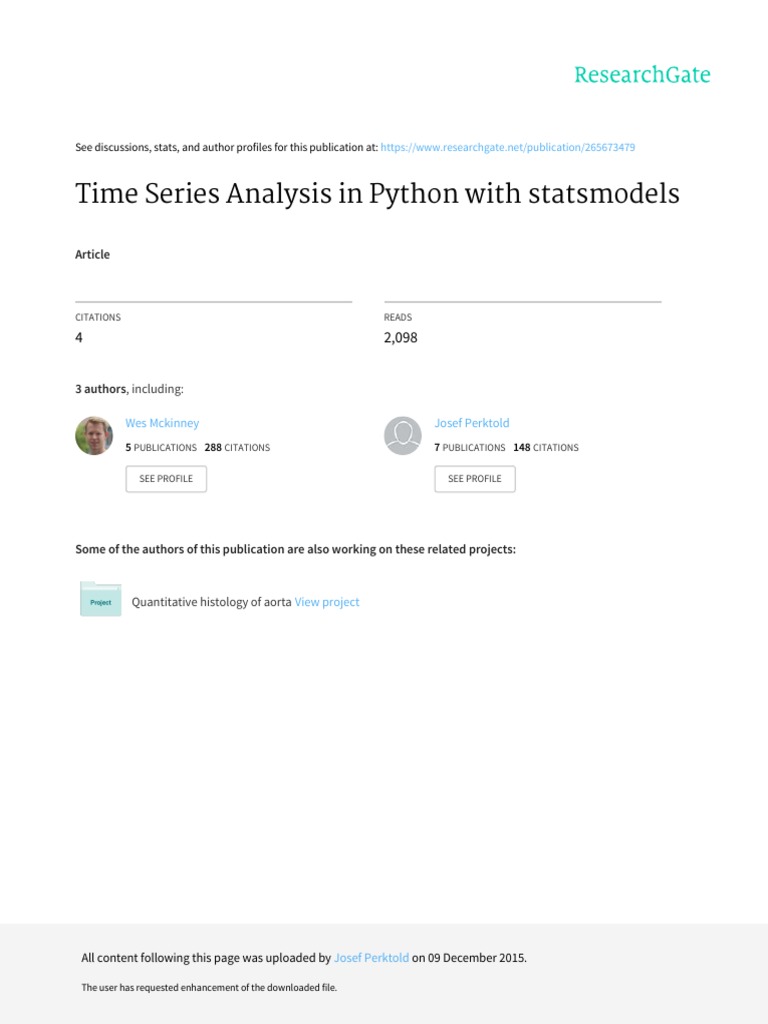Click Josef Perktold's 148 Citations count

[546, 448]
